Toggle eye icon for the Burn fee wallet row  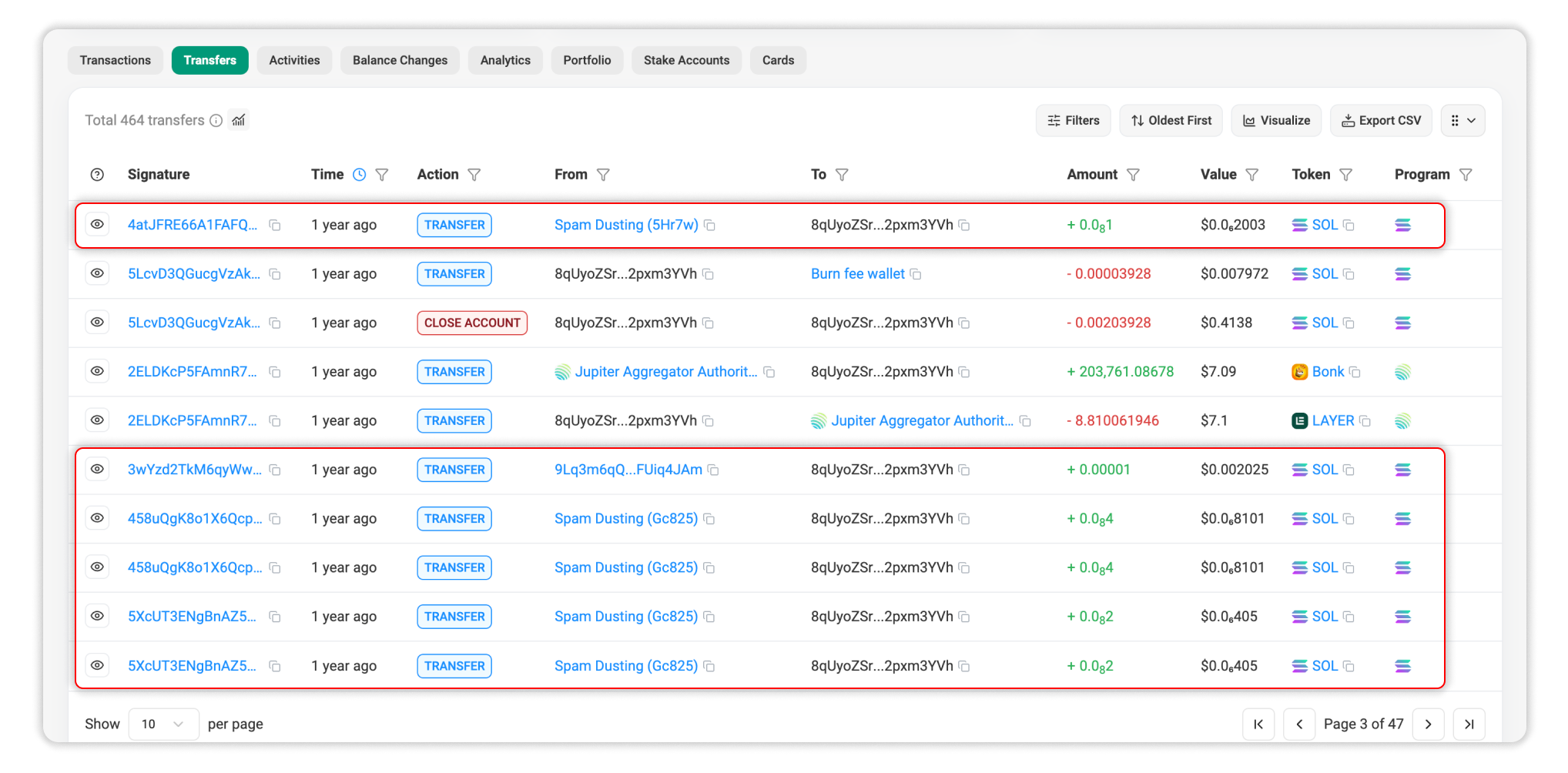pos(97,273)
